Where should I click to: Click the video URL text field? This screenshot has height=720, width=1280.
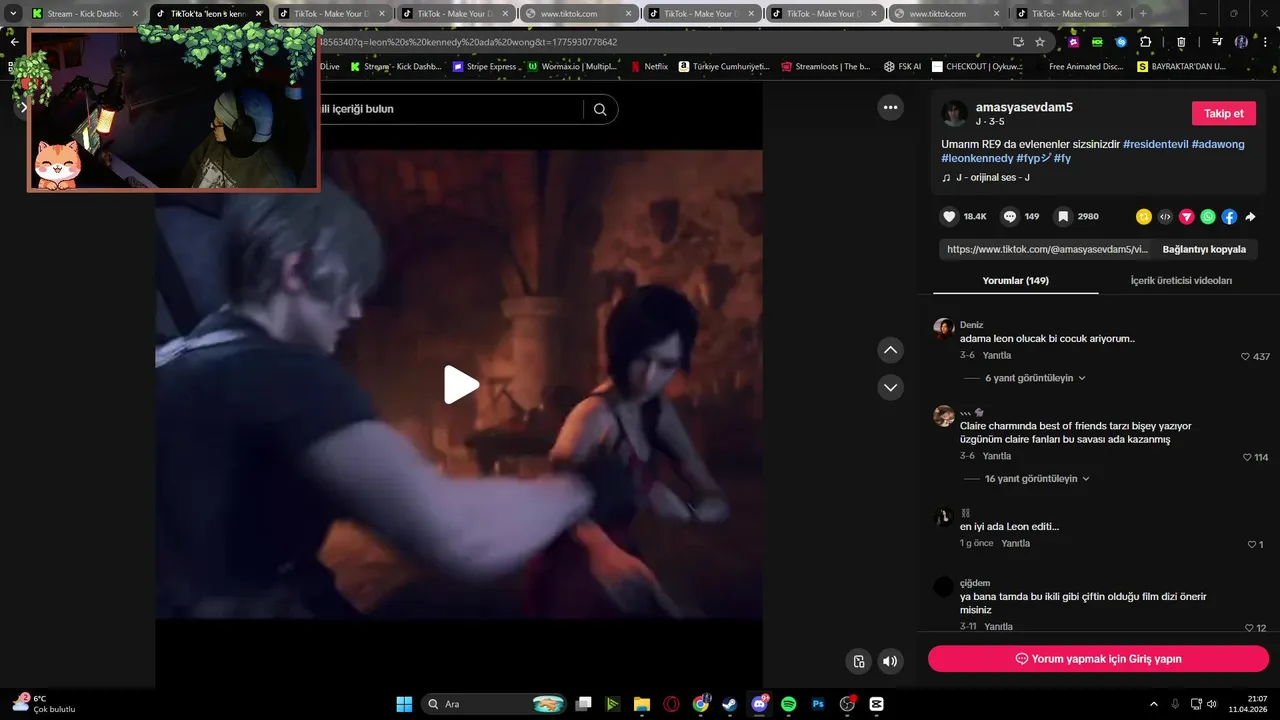[x=1047, y=249]
